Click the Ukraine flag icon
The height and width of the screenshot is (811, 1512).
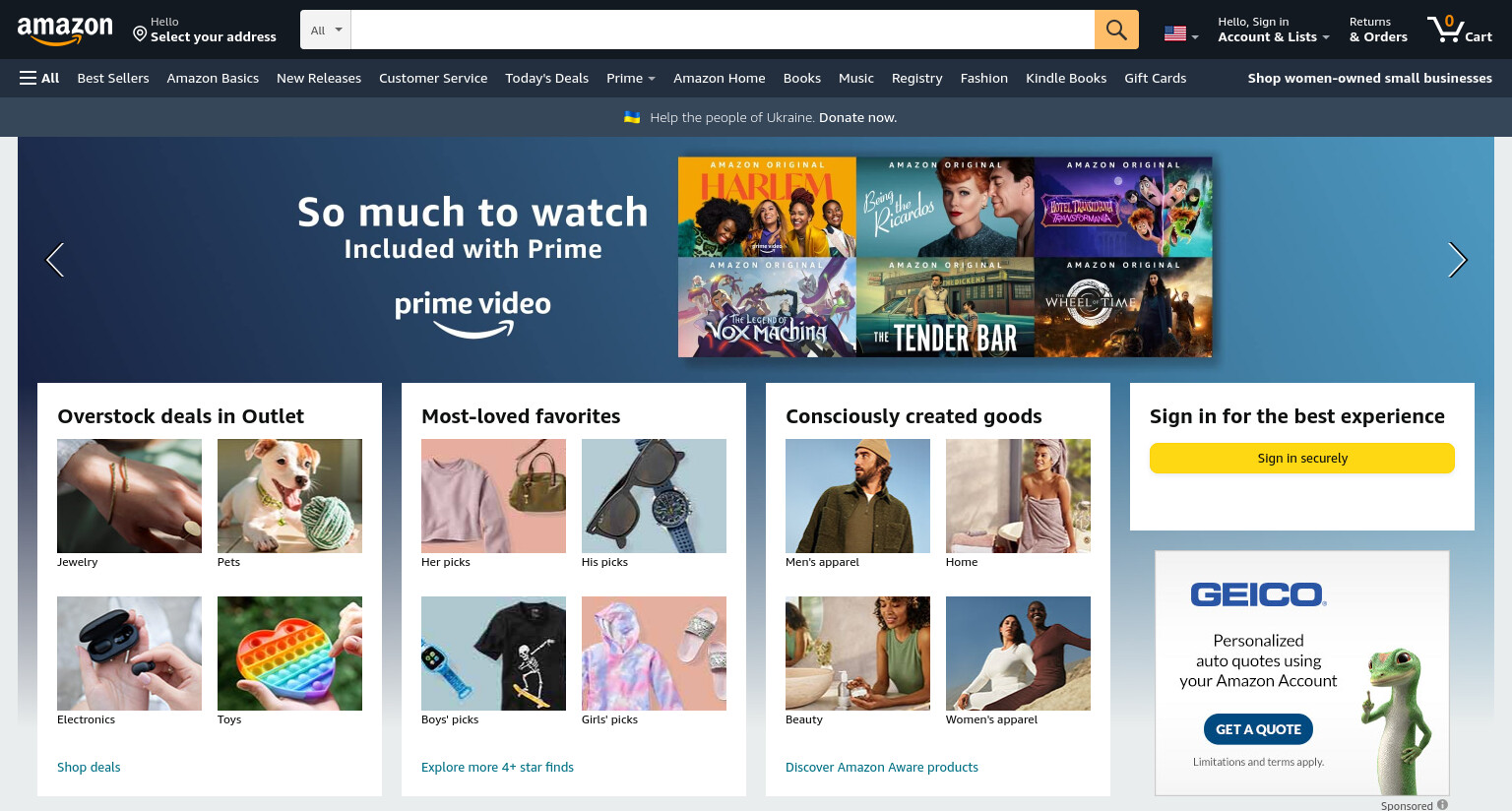[x=632, y=117]
